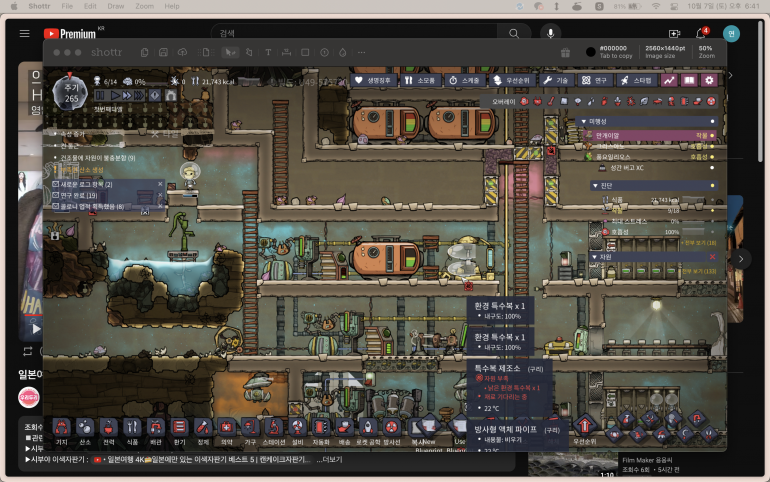770x482 pixels.
Task: Open the Base (기지) build category
Action: point(61,428)
